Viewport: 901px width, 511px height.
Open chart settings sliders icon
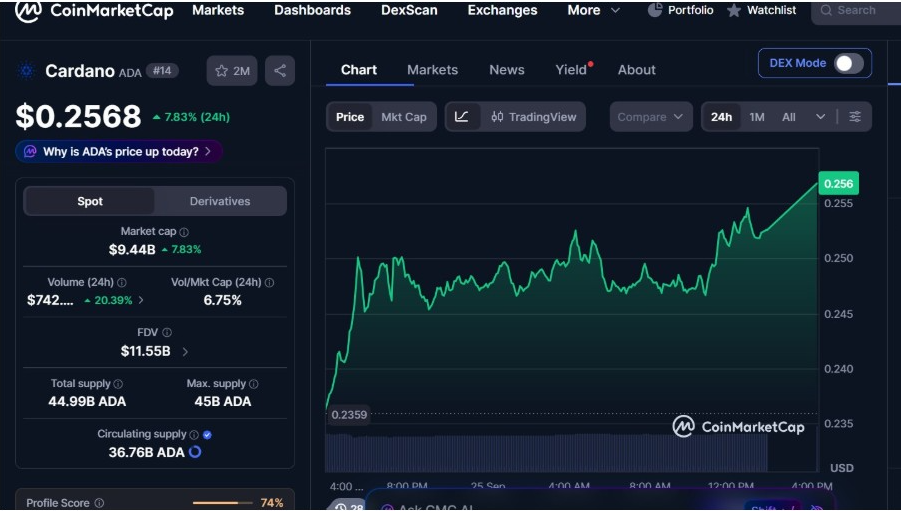pyautogui.click(x=855, y=117)
